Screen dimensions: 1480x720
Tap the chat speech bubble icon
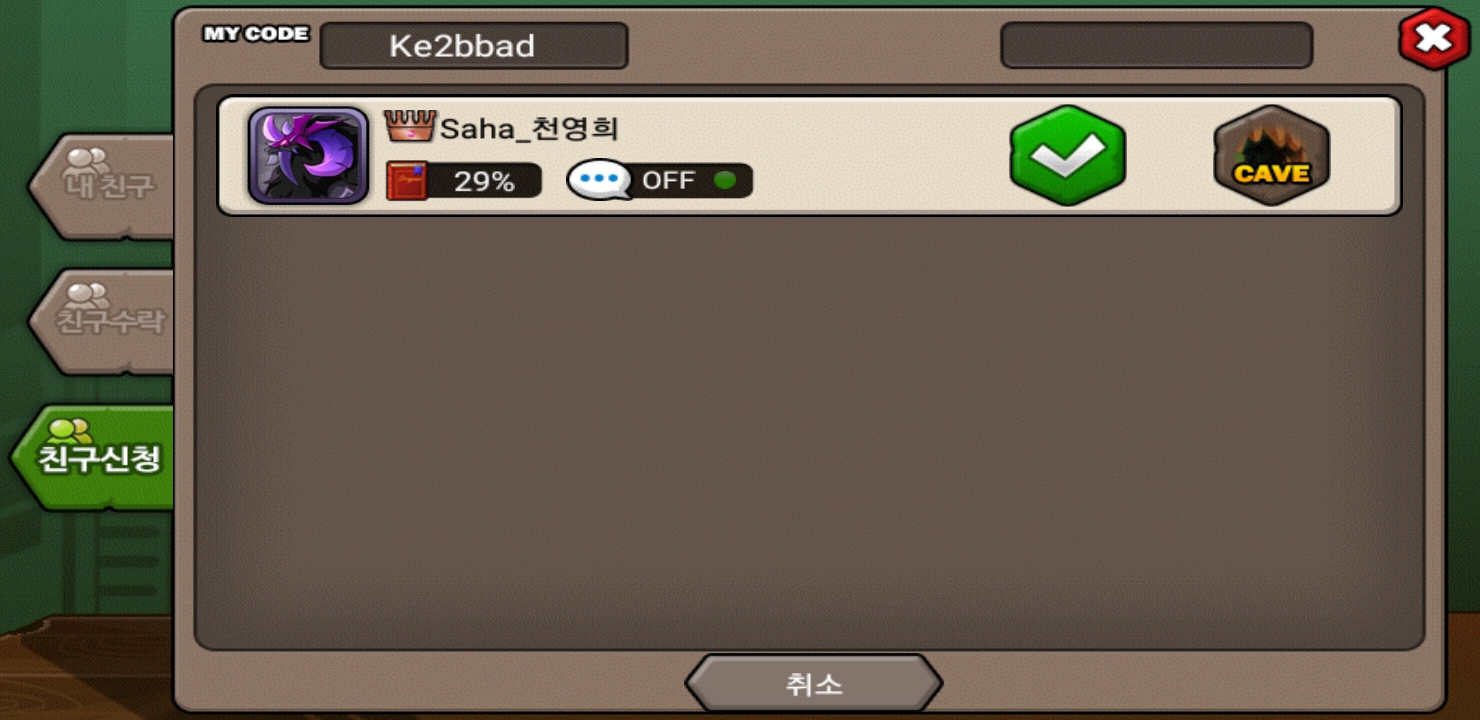point(599,181)
